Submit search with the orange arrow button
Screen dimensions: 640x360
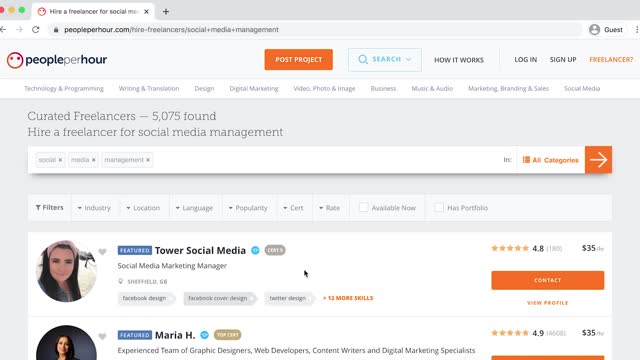click(x=598, y=160)
